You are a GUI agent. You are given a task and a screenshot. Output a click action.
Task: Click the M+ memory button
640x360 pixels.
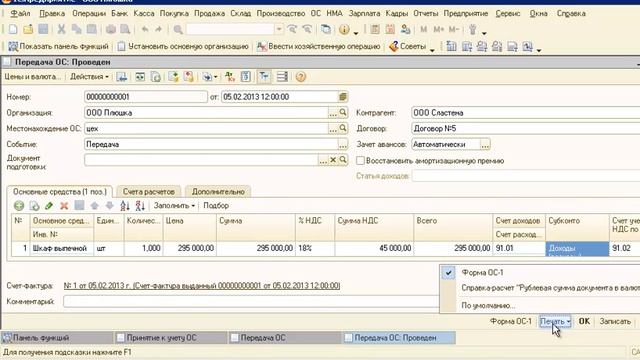coord(439,29)
